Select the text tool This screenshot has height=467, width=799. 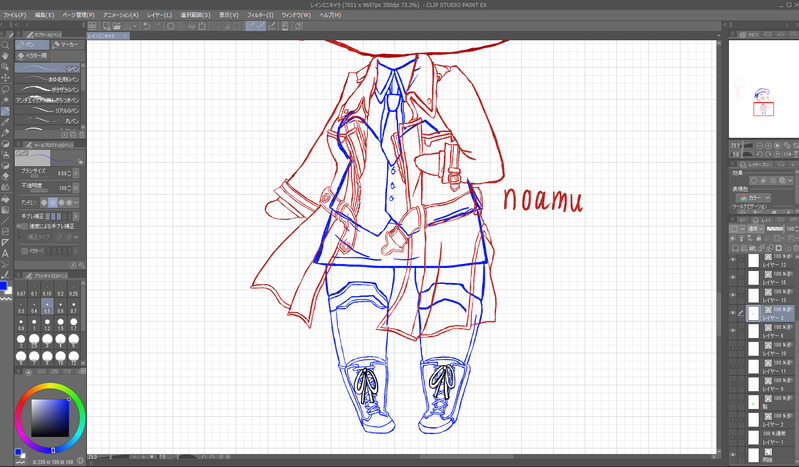[x=5, y=253]
